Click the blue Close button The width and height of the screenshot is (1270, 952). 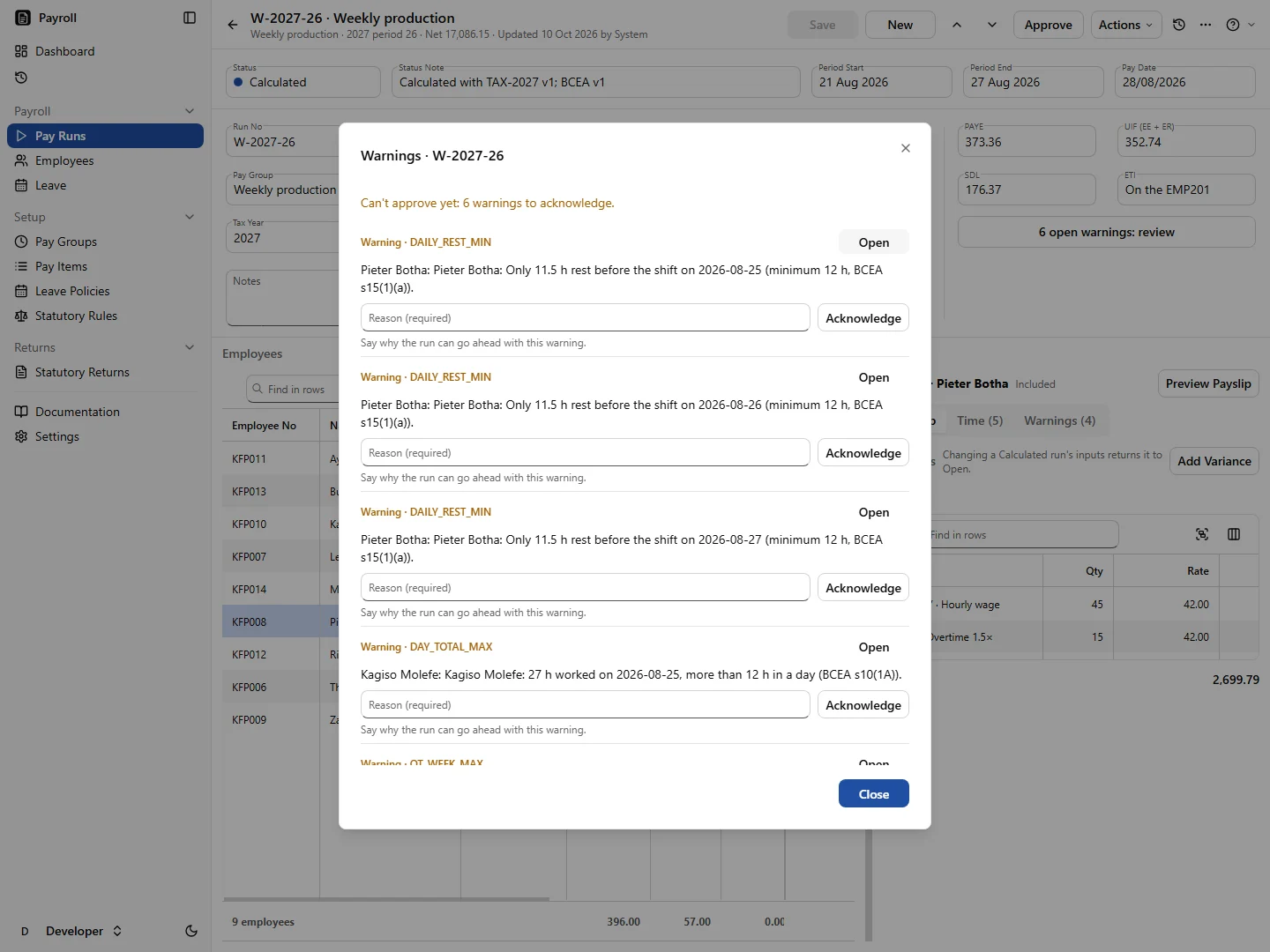(874, 793)
